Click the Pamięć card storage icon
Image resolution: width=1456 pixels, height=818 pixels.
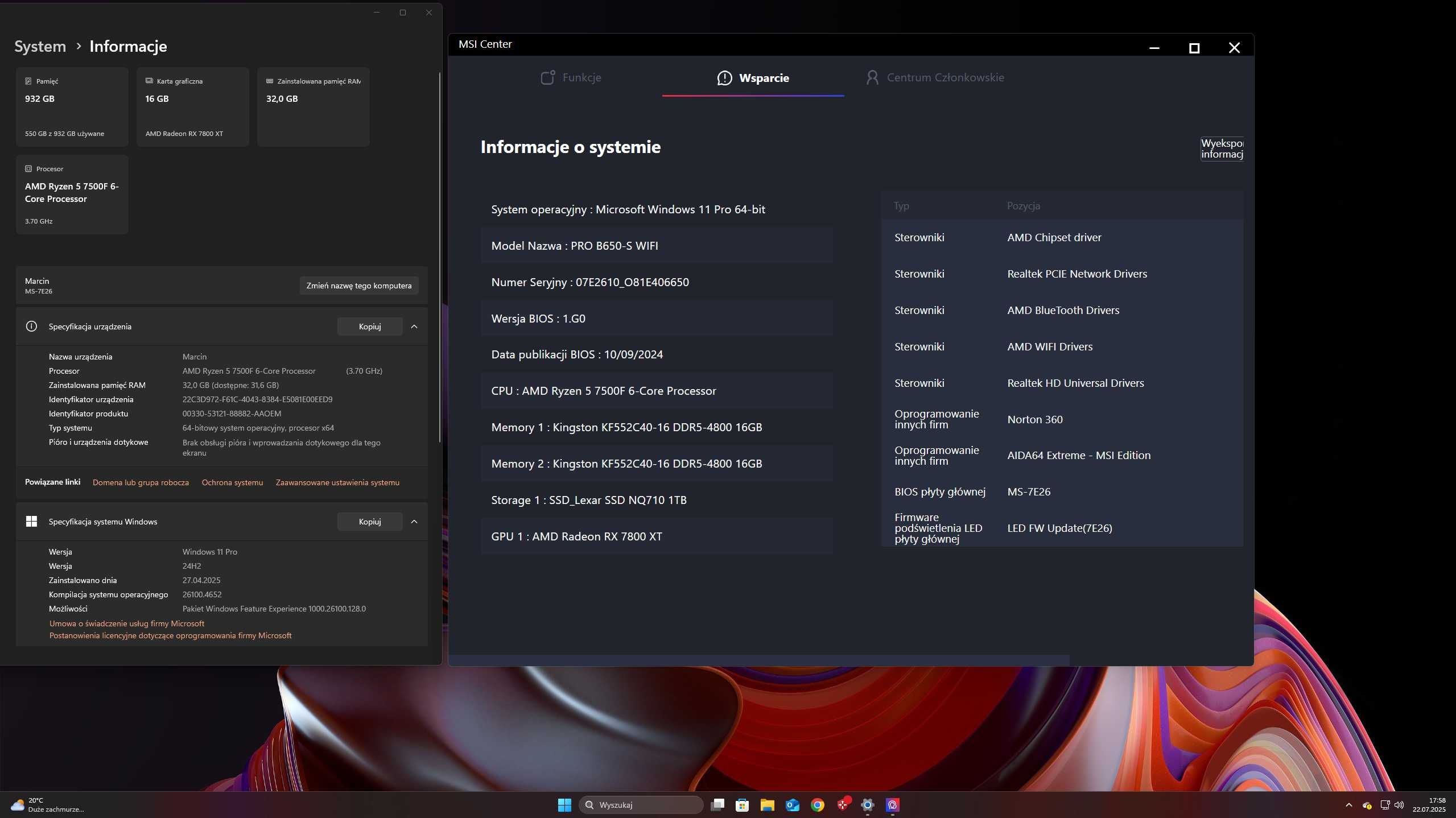(28, 81)
